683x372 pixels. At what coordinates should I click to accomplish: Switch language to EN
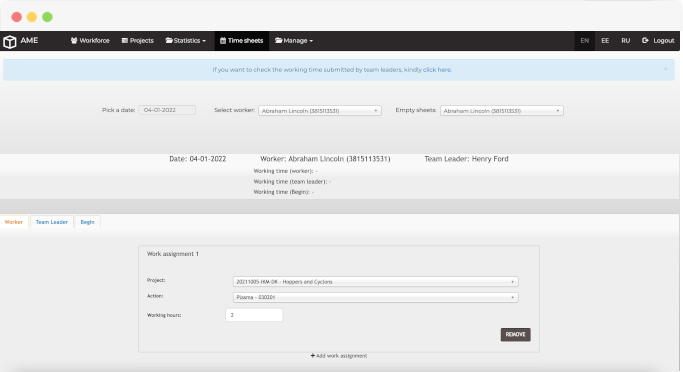[x=585, y=41]
